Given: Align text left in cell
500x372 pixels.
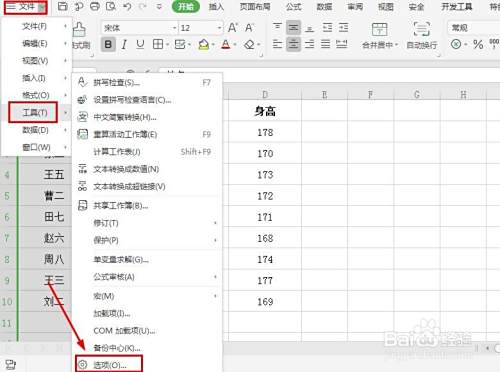Looking at the screenshot, I should tap(277, 44).
